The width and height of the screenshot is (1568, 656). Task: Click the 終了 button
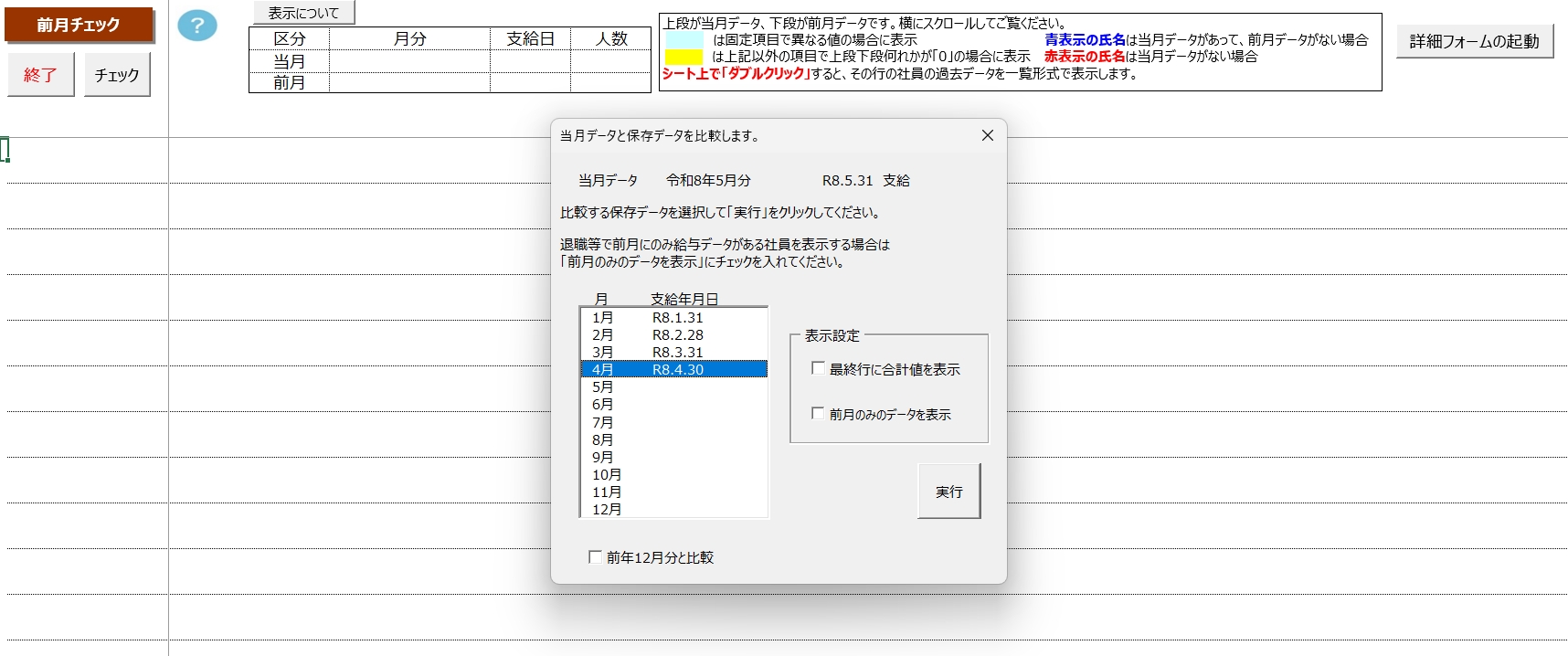(x=40, y=75)
